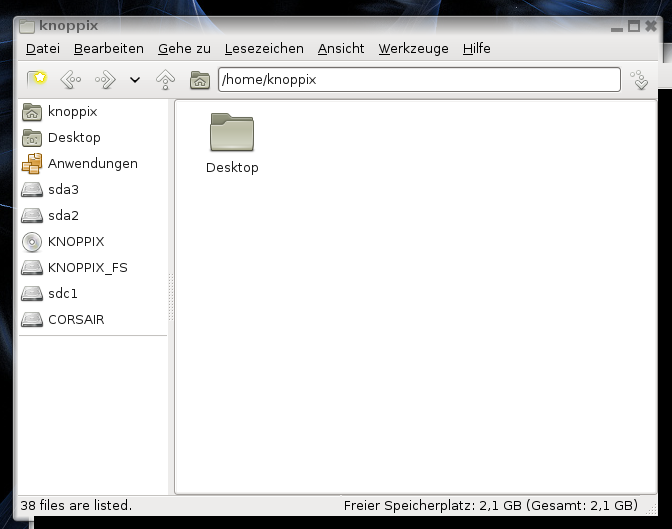This screenshot has height=529, width=672.
Task: Open the Datei menu
Action: tap(43, 48)
